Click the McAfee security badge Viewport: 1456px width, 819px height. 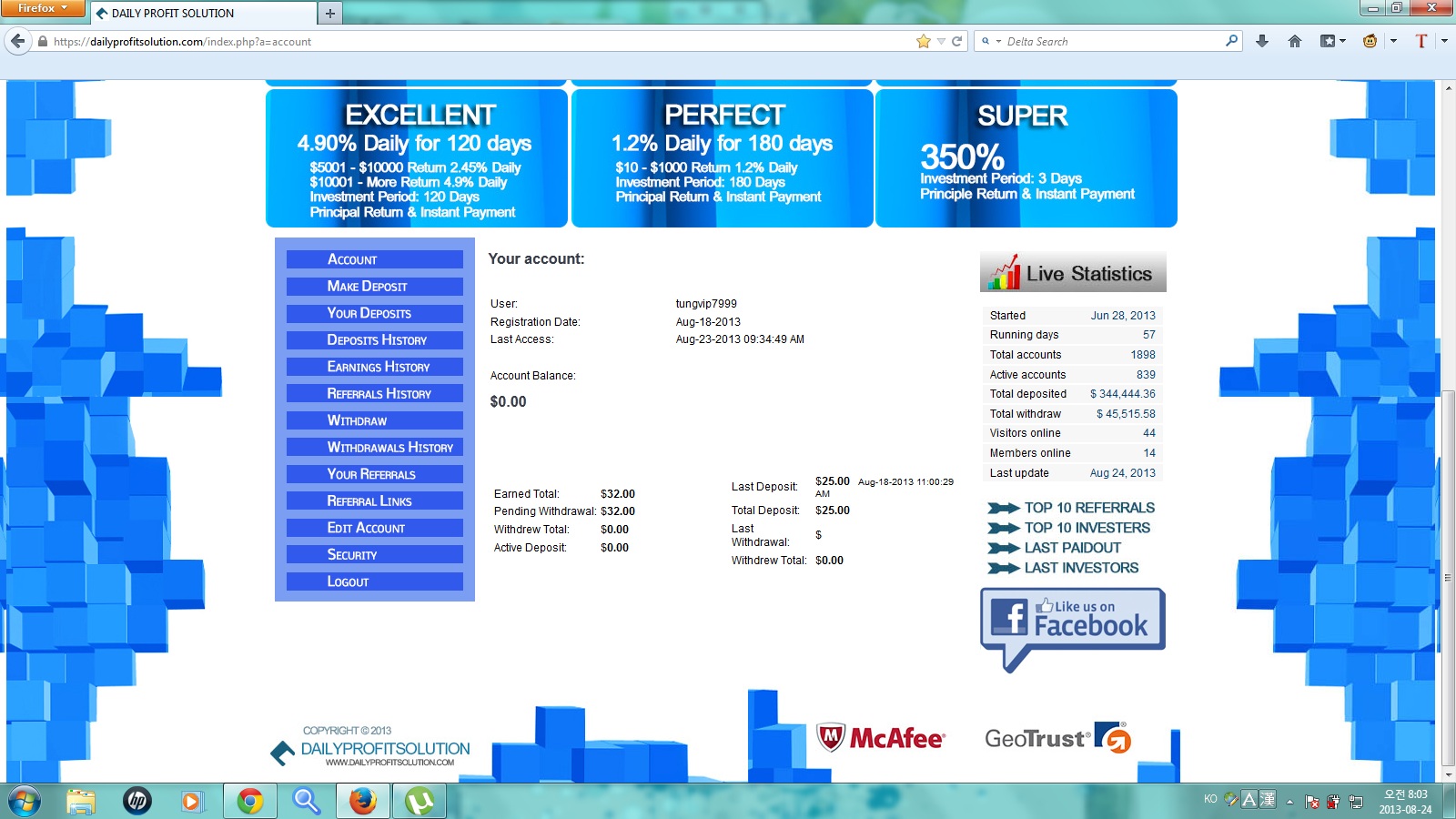[x=881, y=738]
